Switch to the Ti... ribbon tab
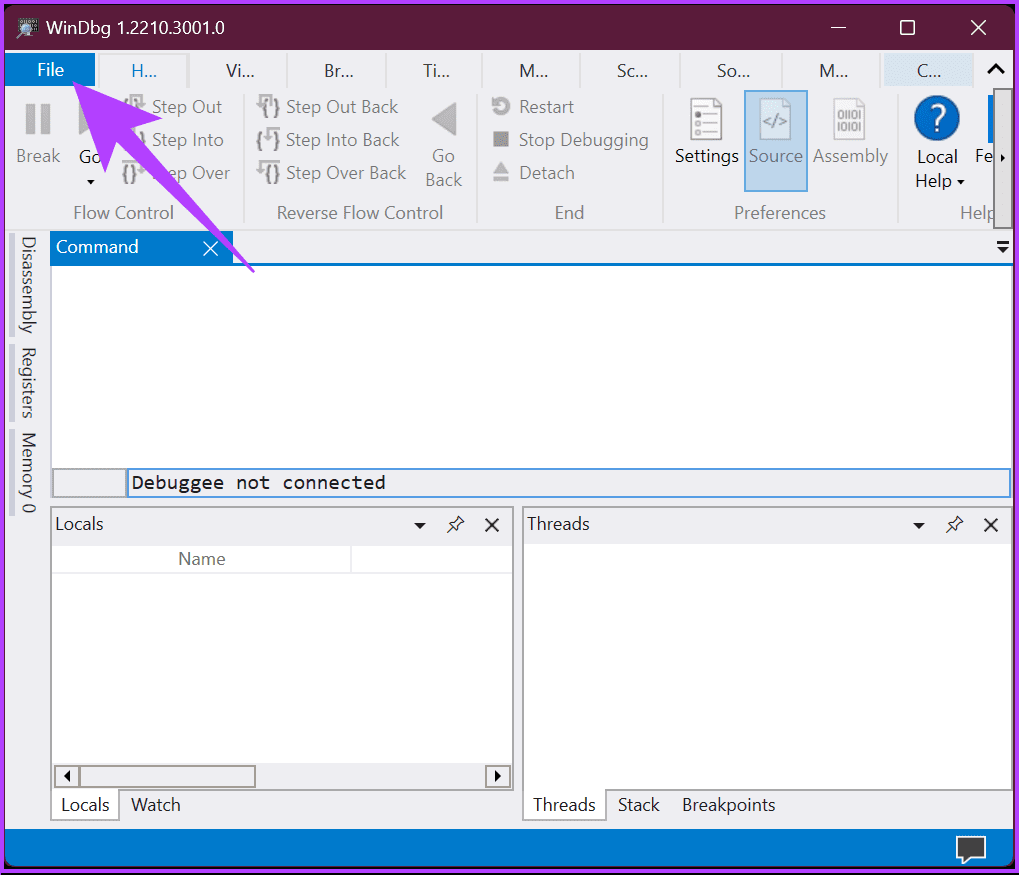Image resolution: width=1019 pixels, height=875 pixels. click(x=436, y=70)
